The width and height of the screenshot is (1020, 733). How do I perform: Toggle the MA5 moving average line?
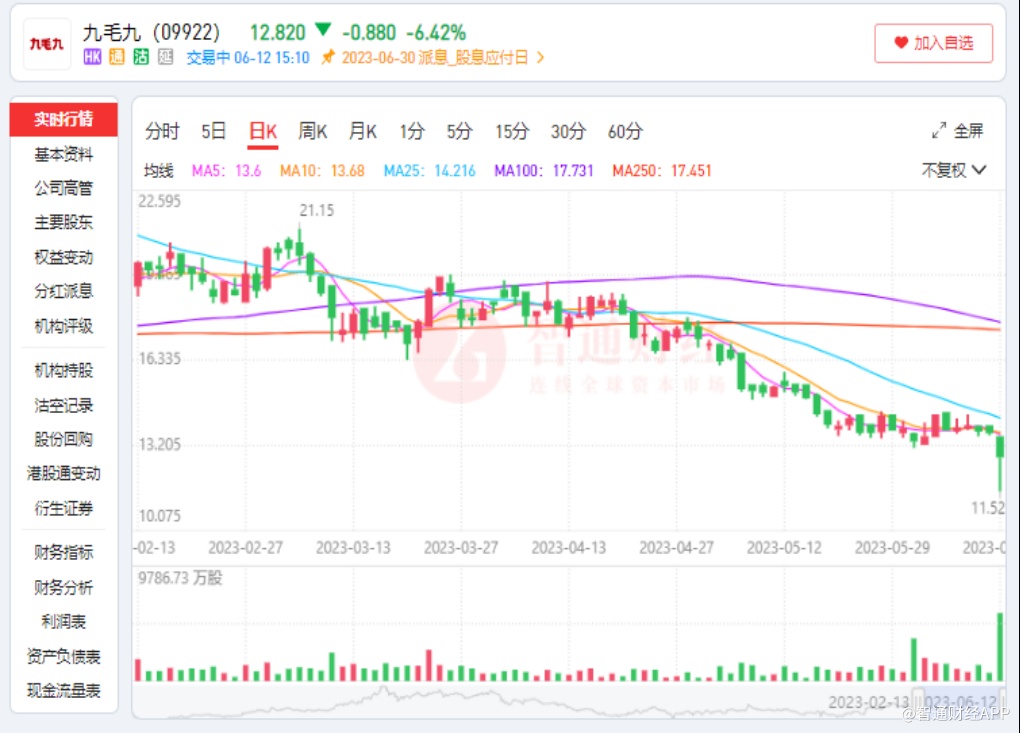[x=226, y=171]
